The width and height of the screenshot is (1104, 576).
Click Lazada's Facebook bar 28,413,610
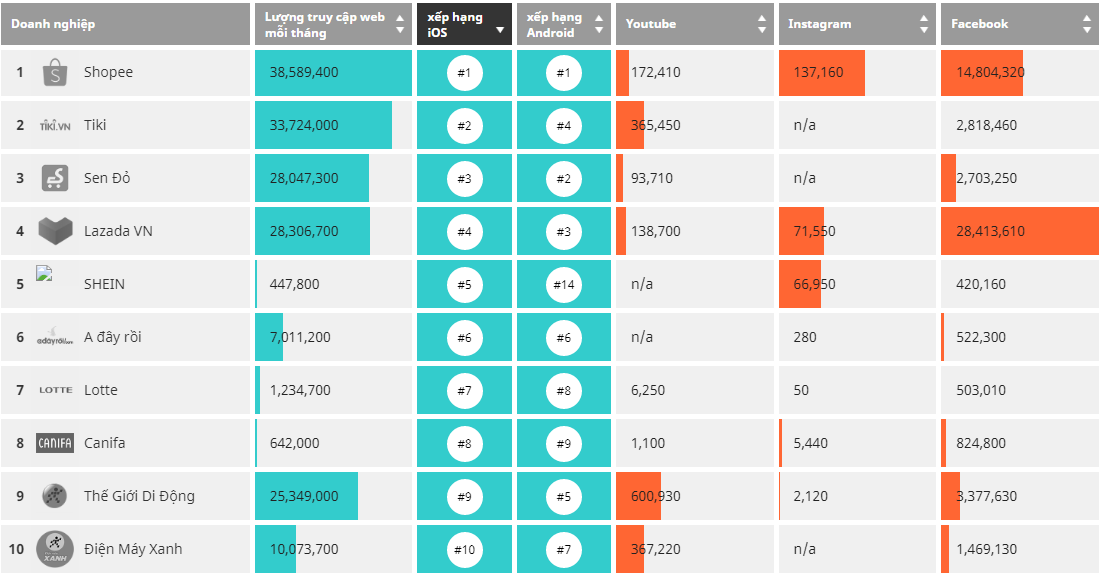click(x=1019, y=231)
